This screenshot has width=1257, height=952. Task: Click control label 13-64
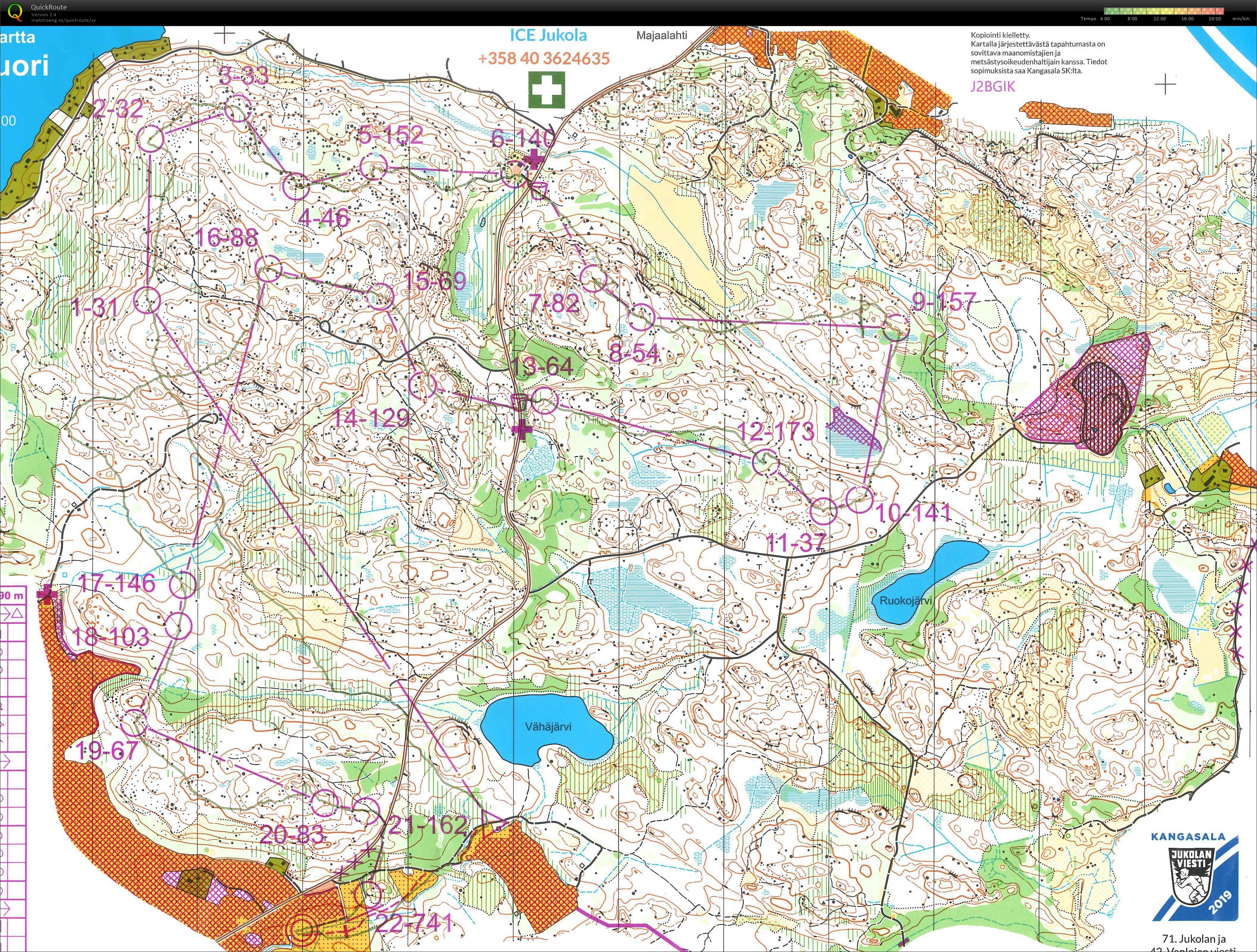coord(543,367)
